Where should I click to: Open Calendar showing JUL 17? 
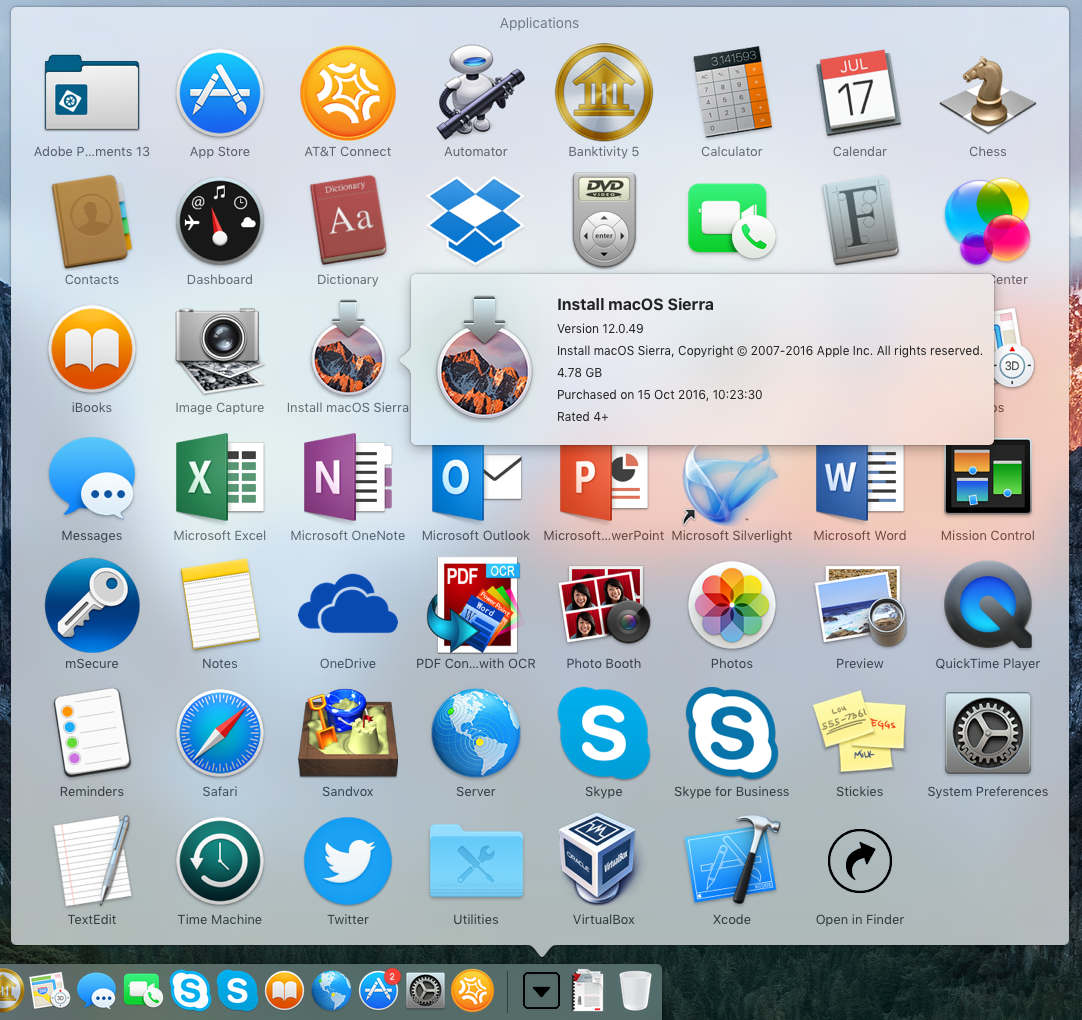tap(860, 92)
